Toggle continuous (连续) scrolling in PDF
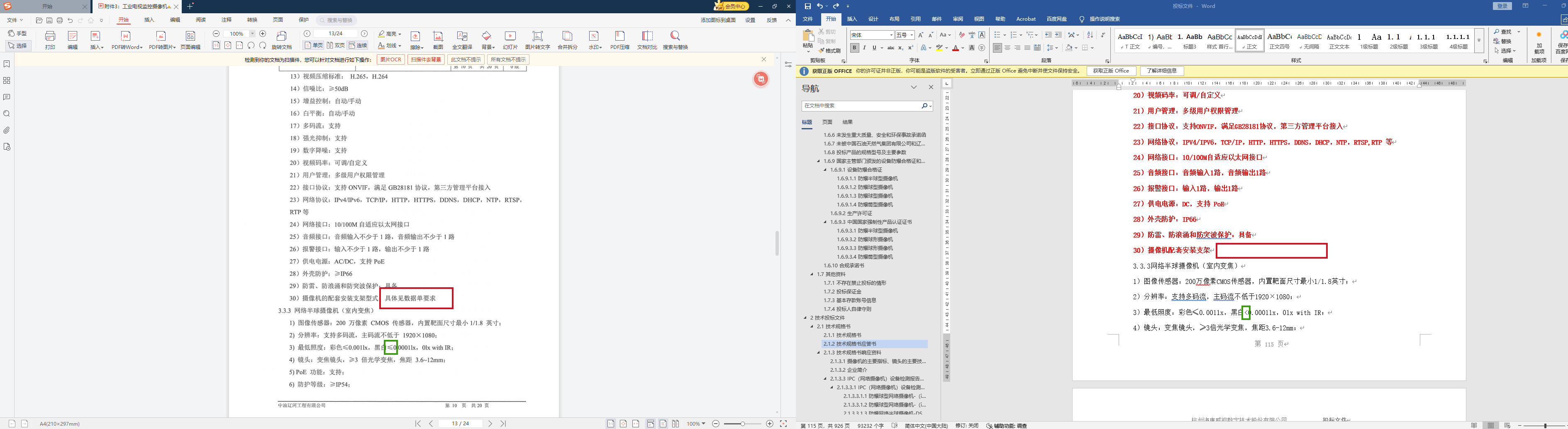Screen dimensions: 1568x429 [x=358, y=46]
